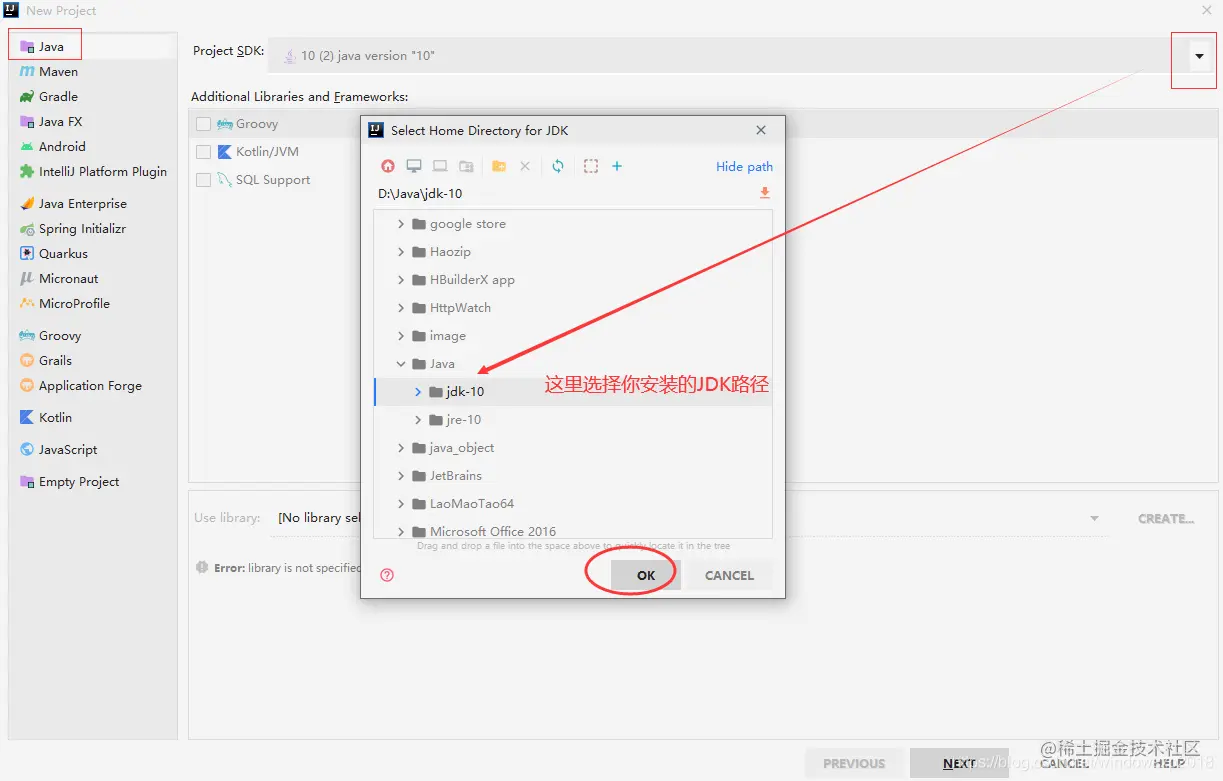
Task: Select the jdk-10 folder row
Action: click(573, 392)
